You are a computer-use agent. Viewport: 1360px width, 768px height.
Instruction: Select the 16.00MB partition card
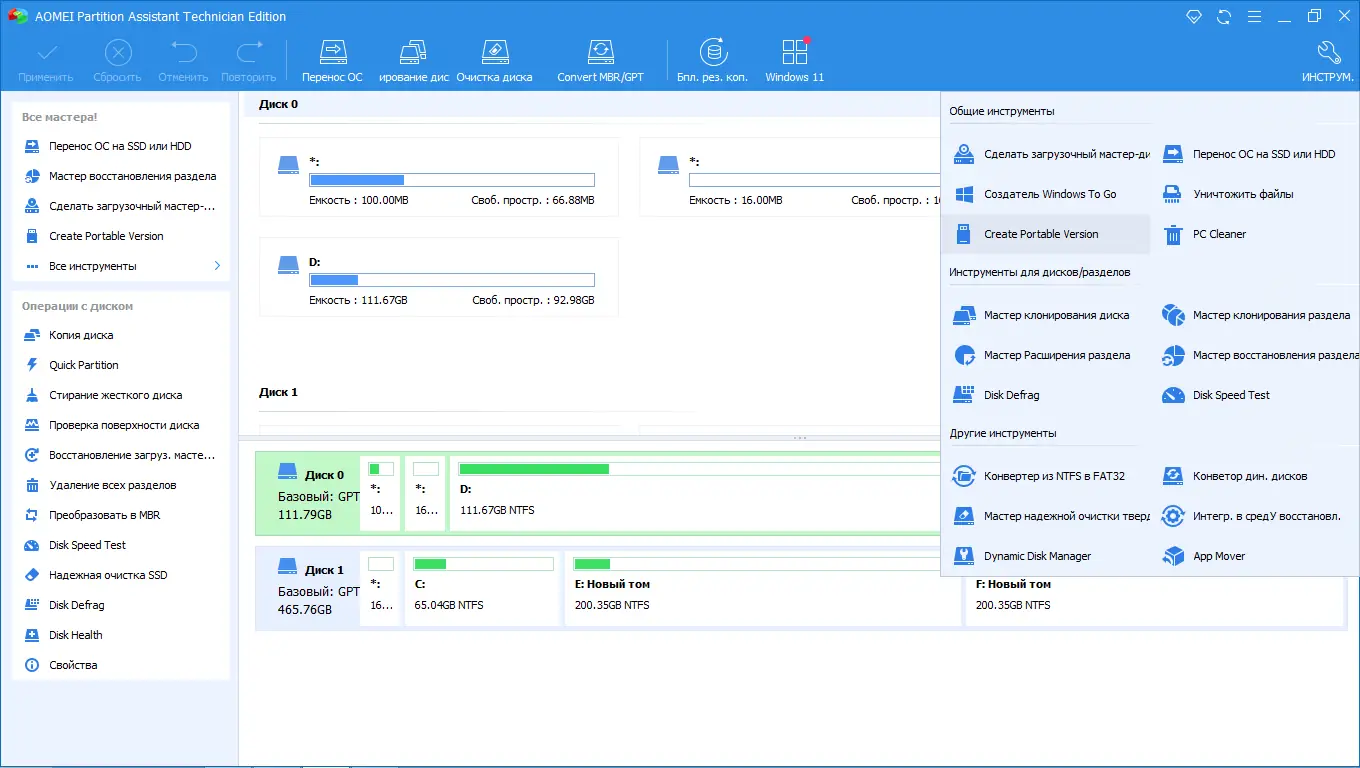click(790, 177)
